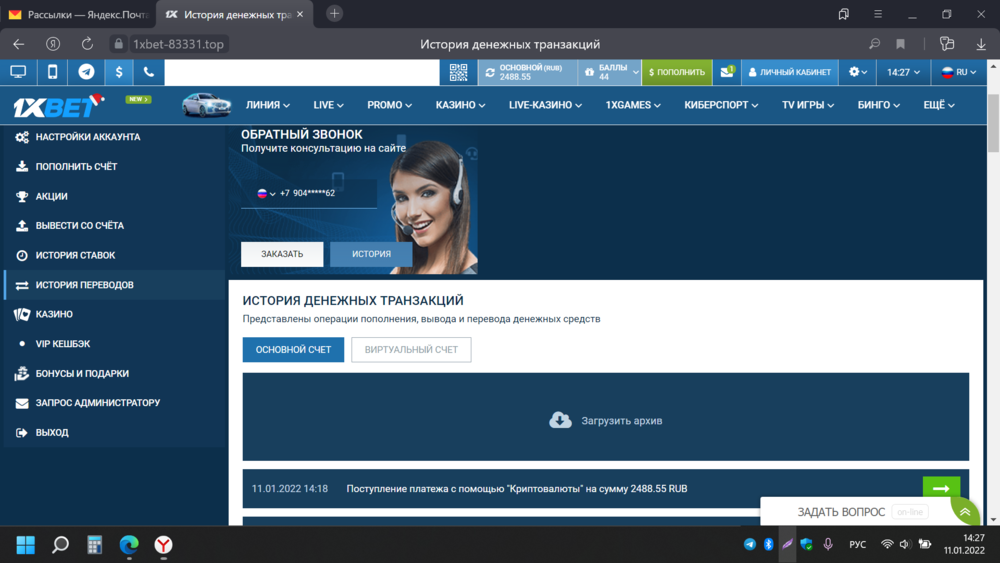Open Calculator from taskbar
Screen dimensions: 1000x563
click(x=94, y=545)
